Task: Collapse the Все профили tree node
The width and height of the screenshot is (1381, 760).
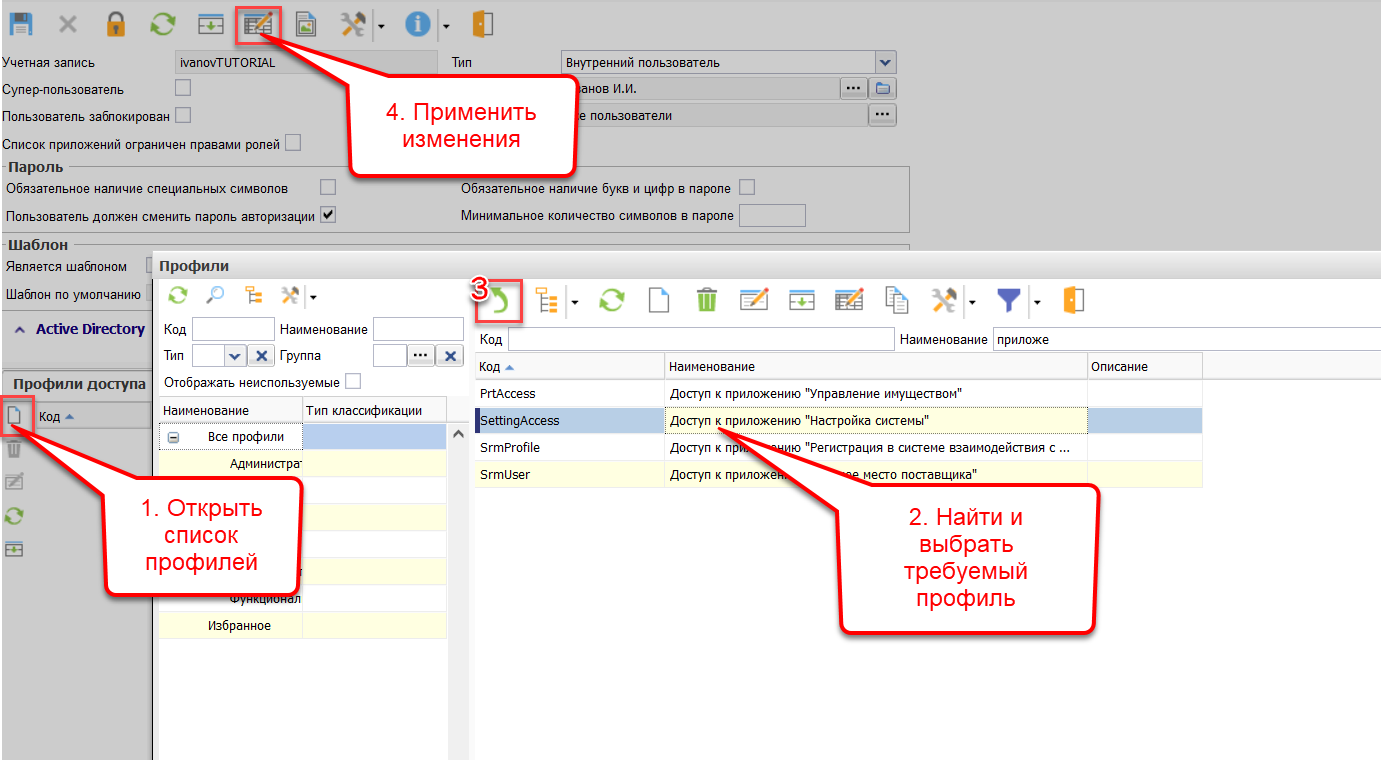Action: coord(174,437)
